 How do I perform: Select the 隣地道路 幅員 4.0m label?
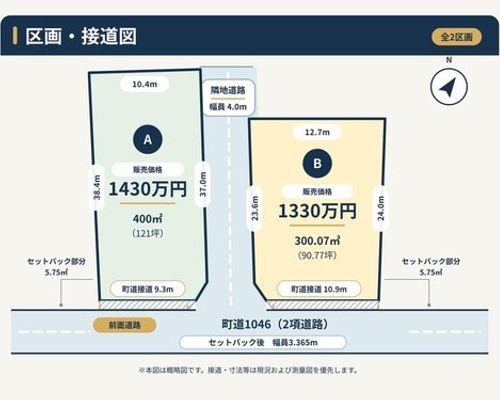[x=229, y=98]
